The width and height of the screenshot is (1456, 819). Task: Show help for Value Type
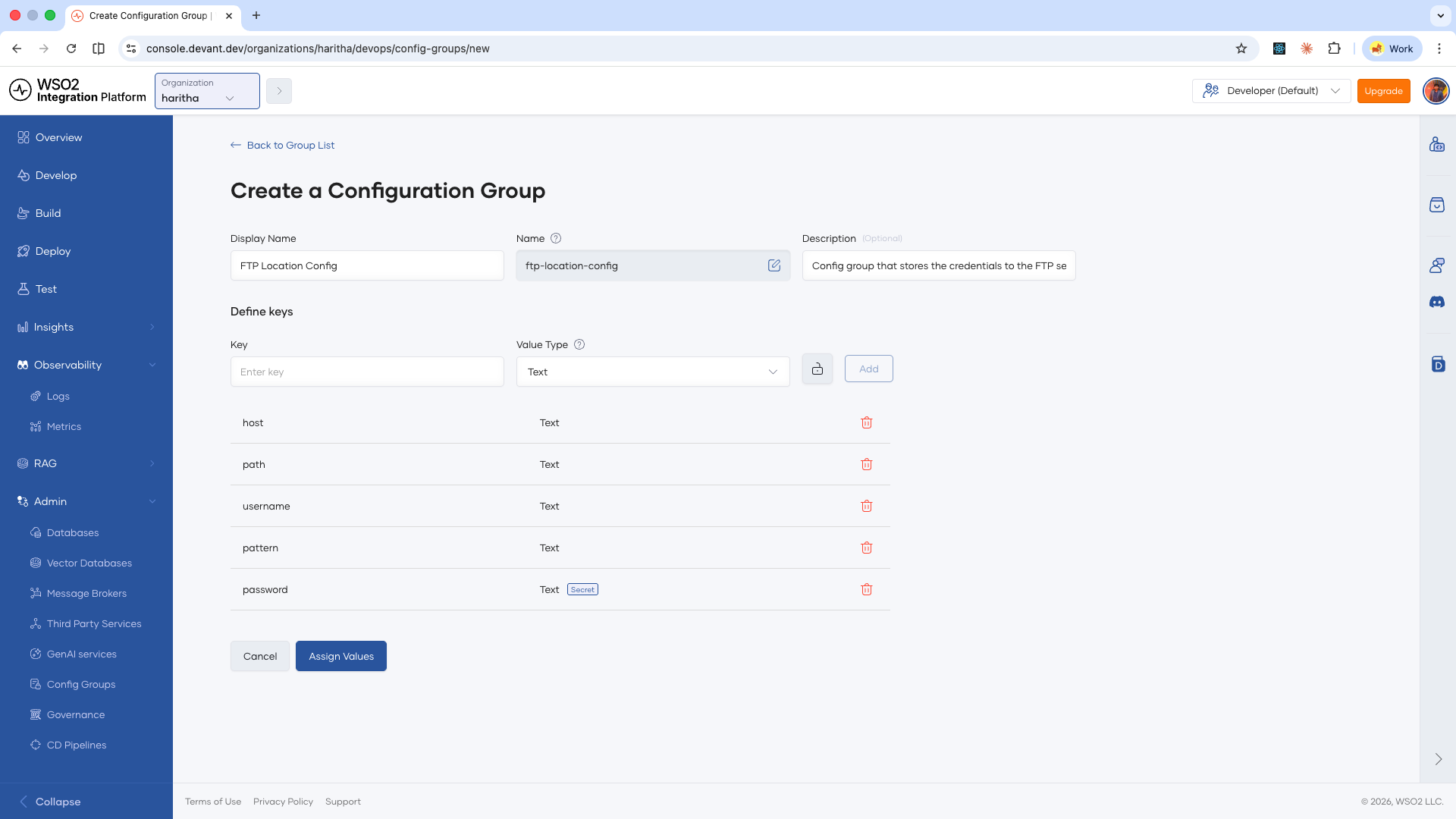[579, 344]
